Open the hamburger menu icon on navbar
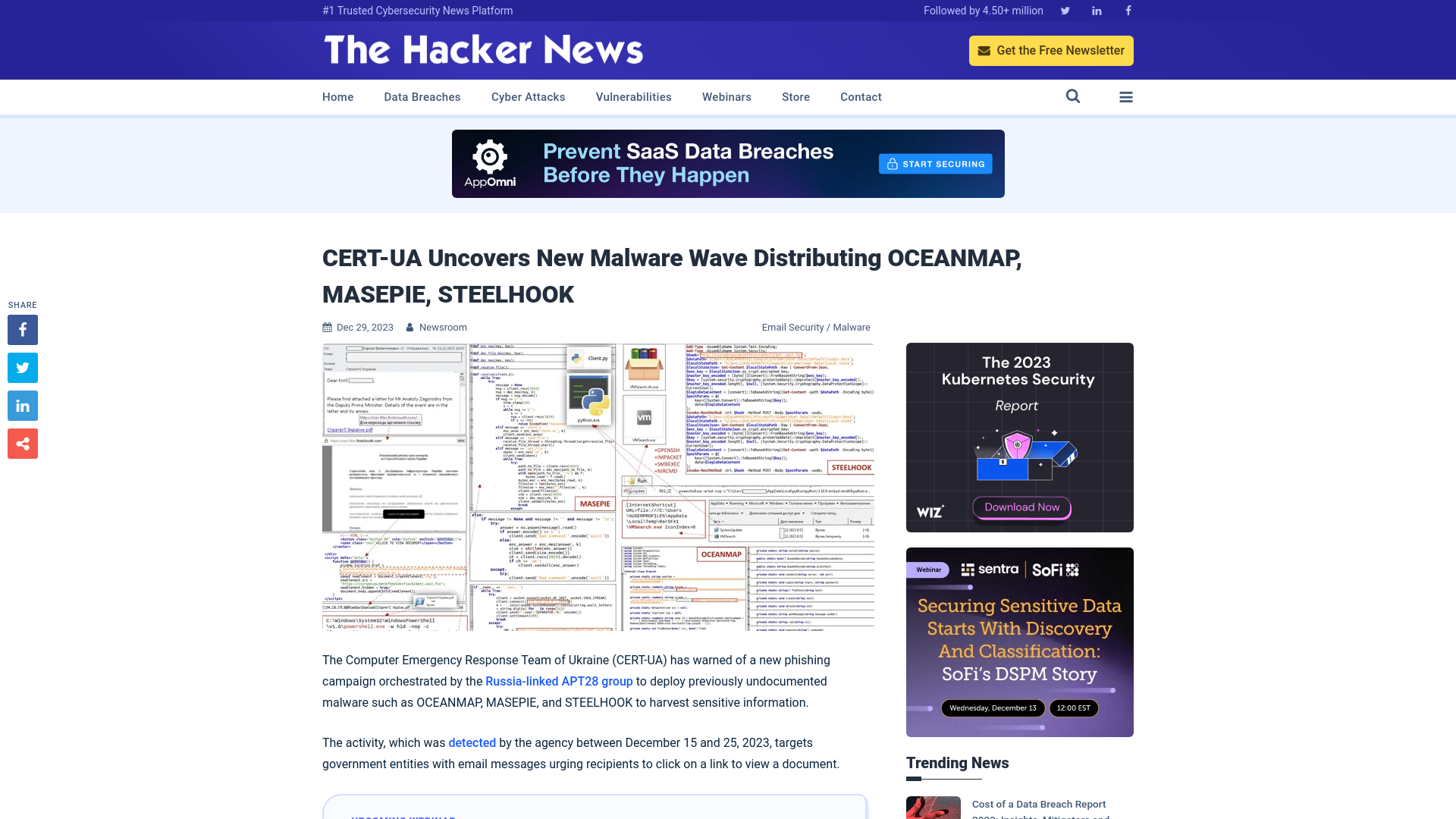Image resolution: width=1456 pixels, height=819 pixels. [1126, 96]
